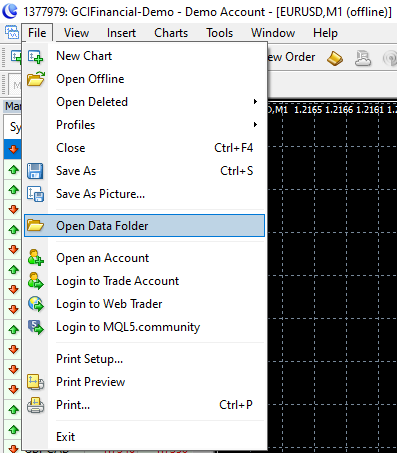
Task: Expand the Open Deleted submenu arrow
Action: click(x=255, y=102)
